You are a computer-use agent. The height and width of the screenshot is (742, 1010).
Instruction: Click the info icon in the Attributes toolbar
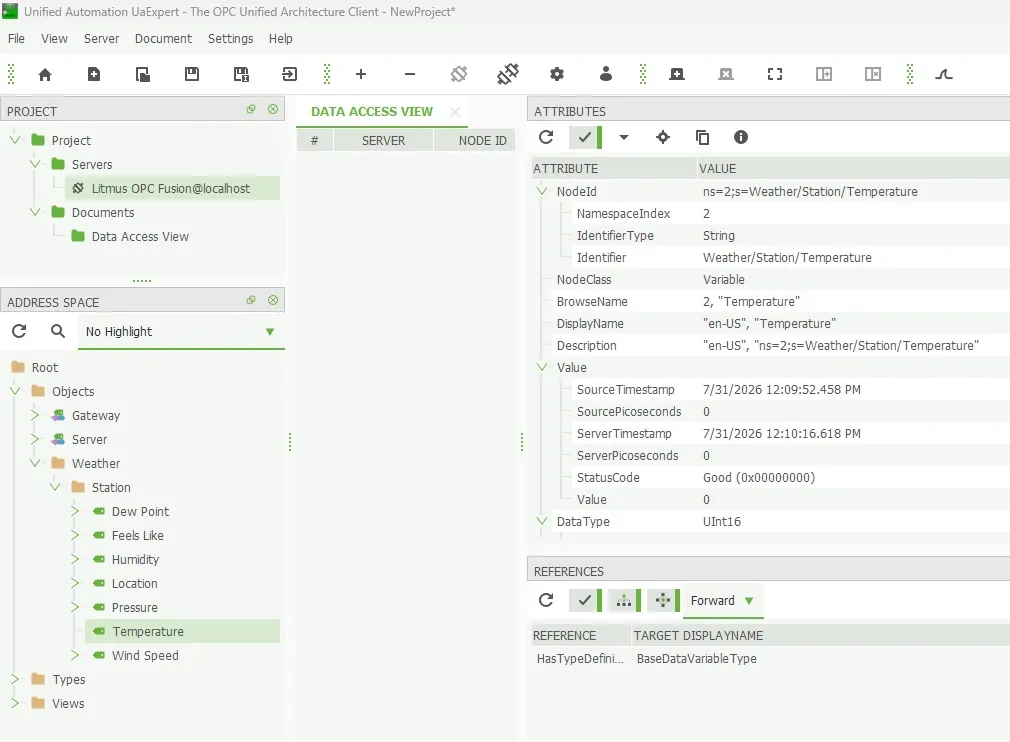click(741, 137)
